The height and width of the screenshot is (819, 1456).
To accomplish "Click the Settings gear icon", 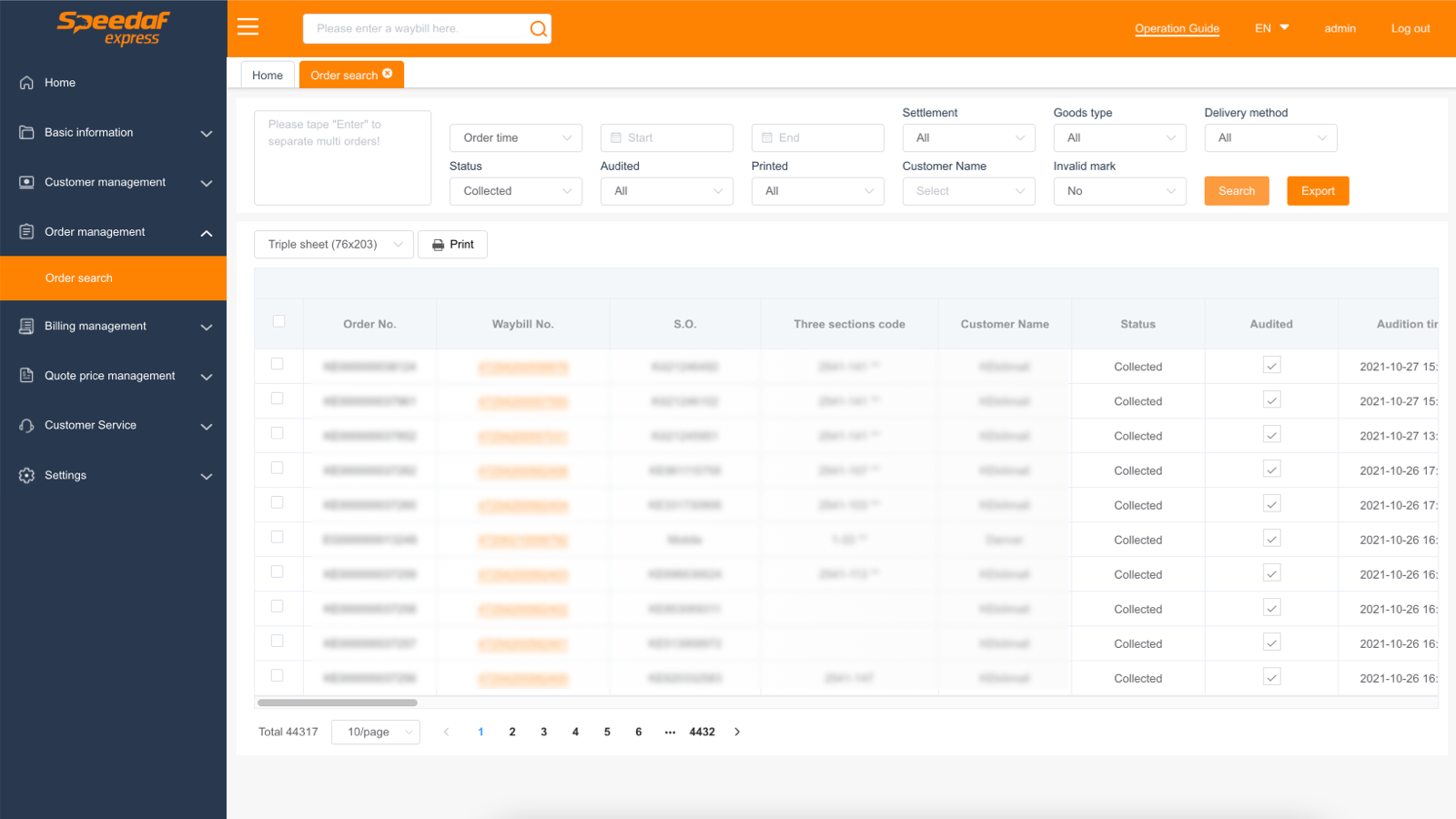I will coord(26,475).
